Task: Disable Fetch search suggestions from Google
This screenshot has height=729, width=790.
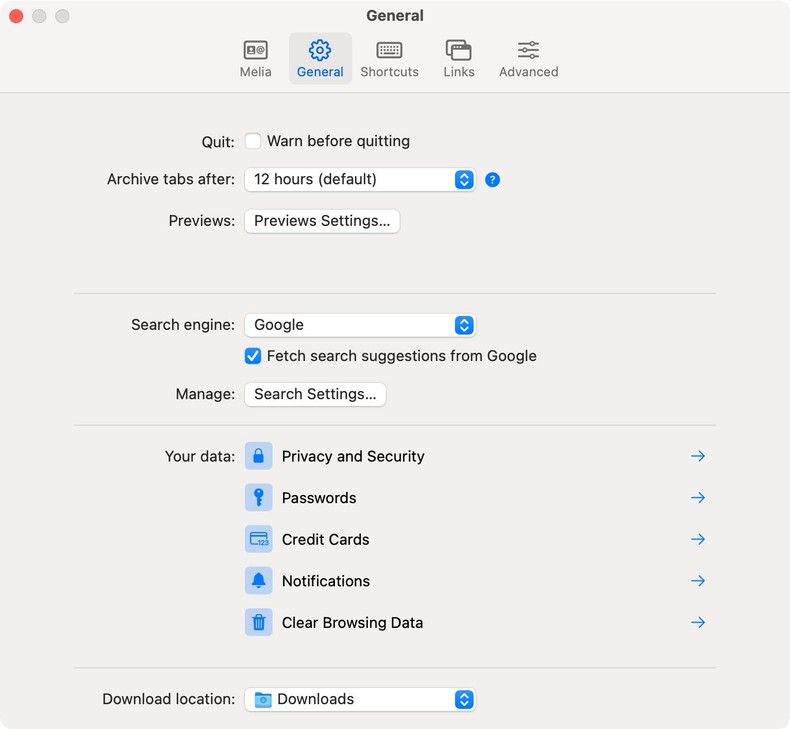Action: (x=253, y=356)
